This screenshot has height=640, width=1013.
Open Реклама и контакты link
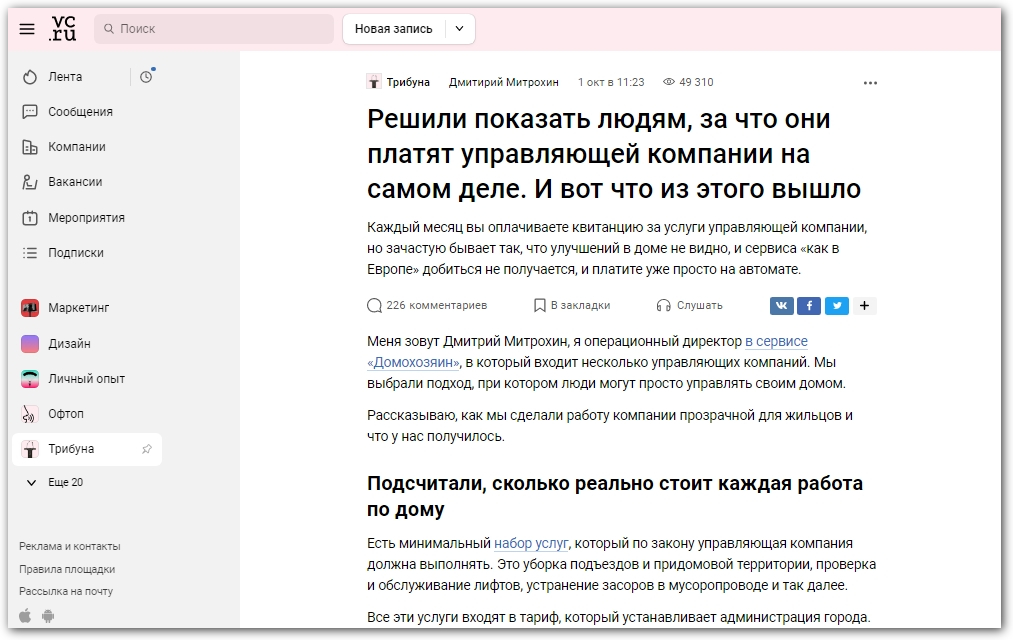70,546
